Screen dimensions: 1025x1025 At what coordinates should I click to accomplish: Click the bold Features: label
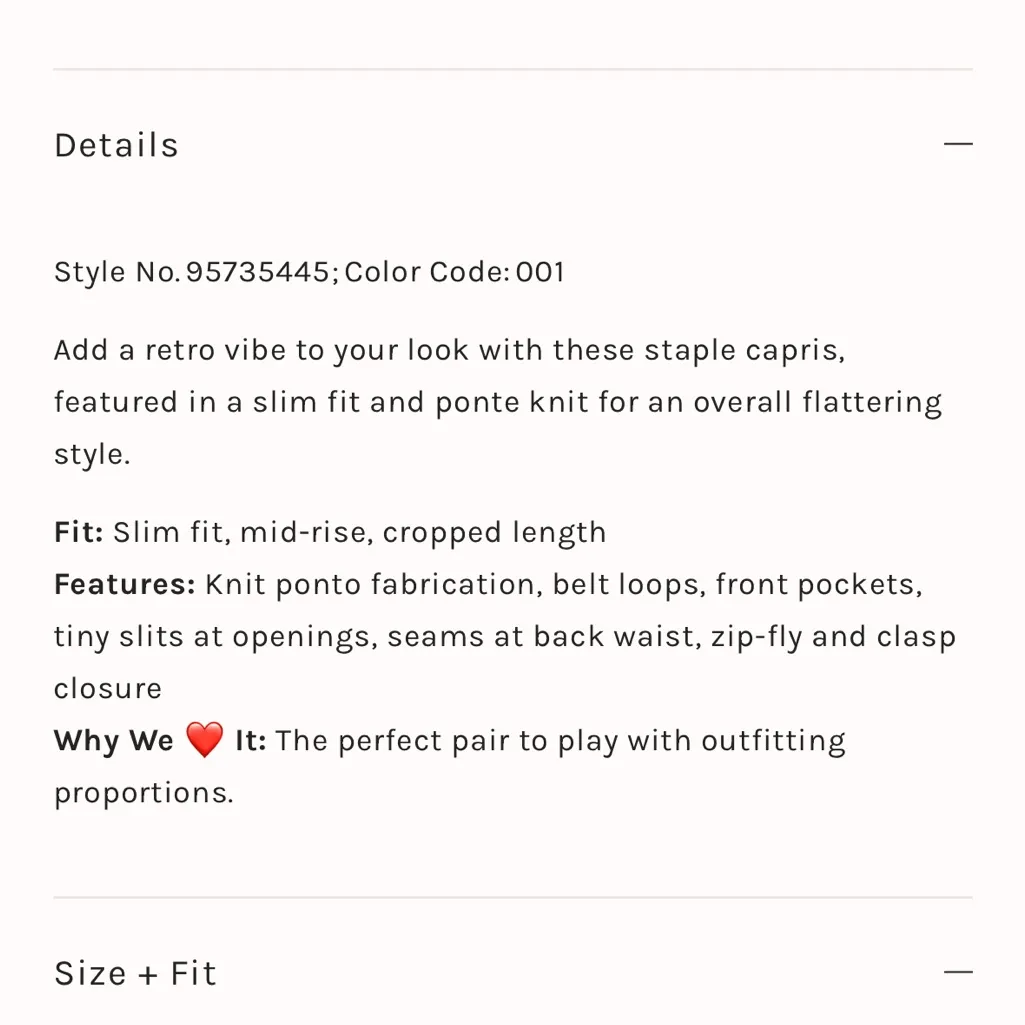(124, 584)
